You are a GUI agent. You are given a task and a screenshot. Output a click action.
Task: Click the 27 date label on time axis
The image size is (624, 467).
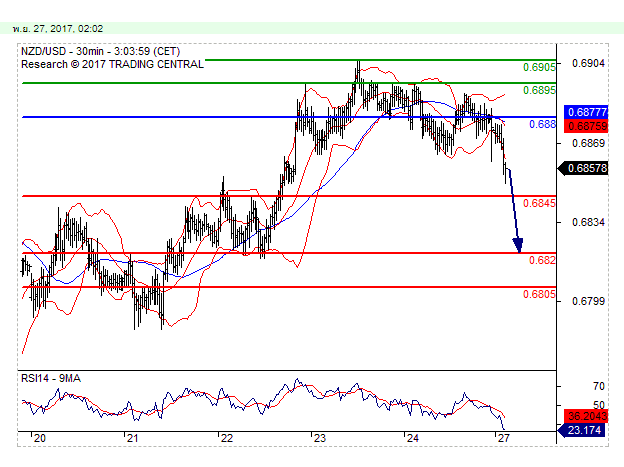[503, 438]
